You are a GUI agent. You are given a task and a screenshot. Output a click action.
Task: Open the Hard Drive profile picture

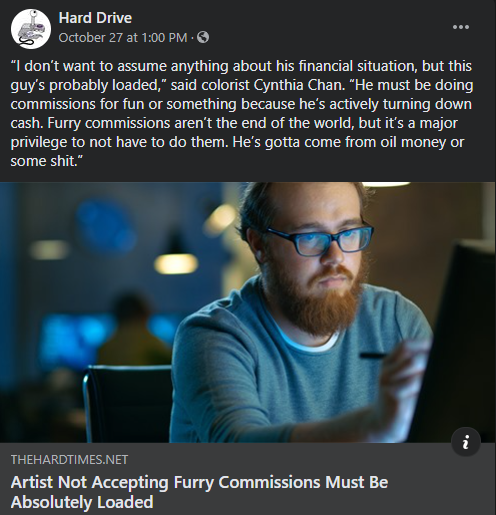click(31, 29)
